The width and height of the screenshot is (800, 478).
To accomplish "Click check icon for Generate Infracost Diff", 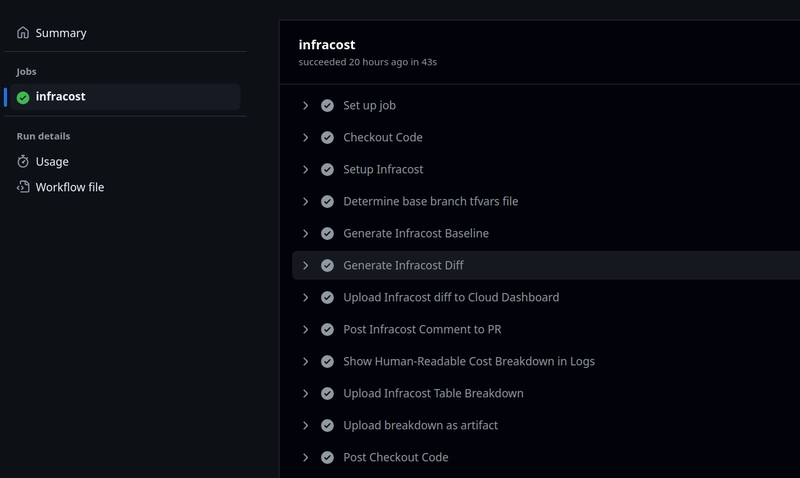I will tap(327, 265).
